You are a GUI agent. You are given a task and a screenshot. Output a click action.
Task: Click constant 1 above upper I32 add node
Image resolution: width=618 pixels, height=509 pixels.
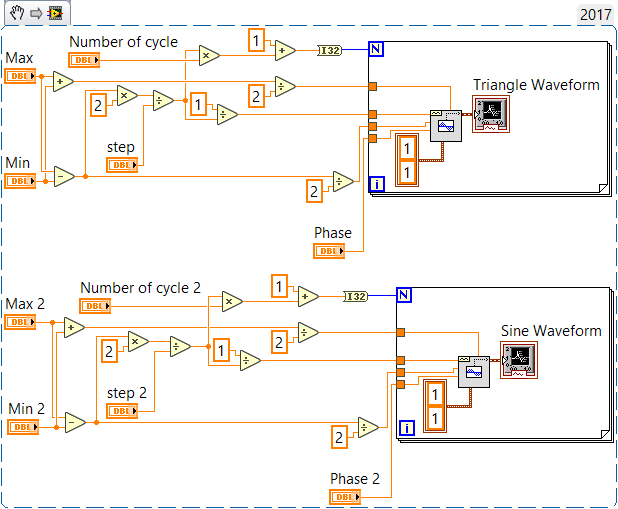pyautogui.click(x=256, y=40)
